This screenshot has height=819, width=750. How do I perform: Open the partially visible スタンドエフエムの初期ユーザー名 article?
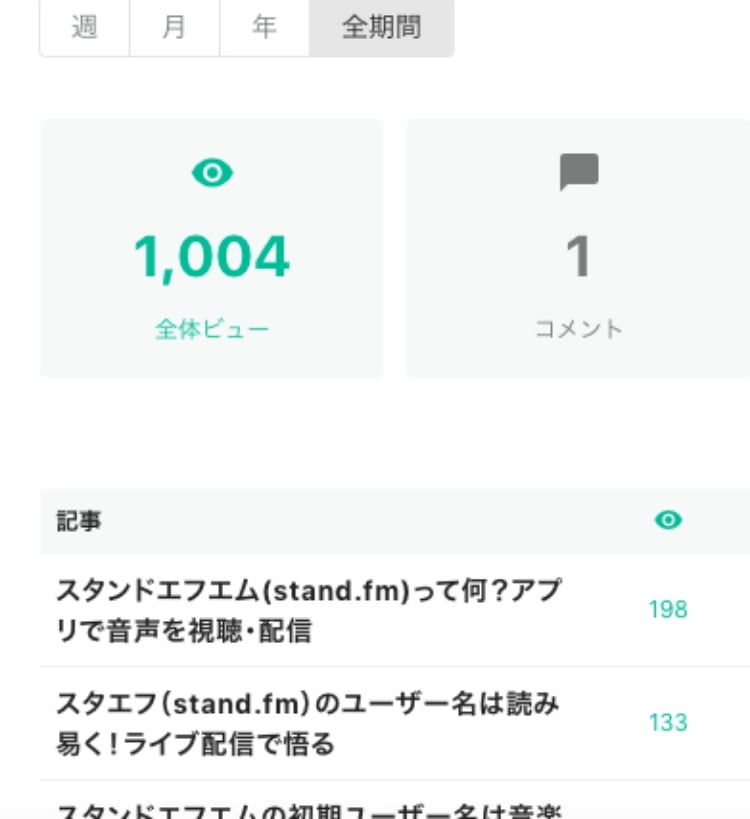click(308, 809)
